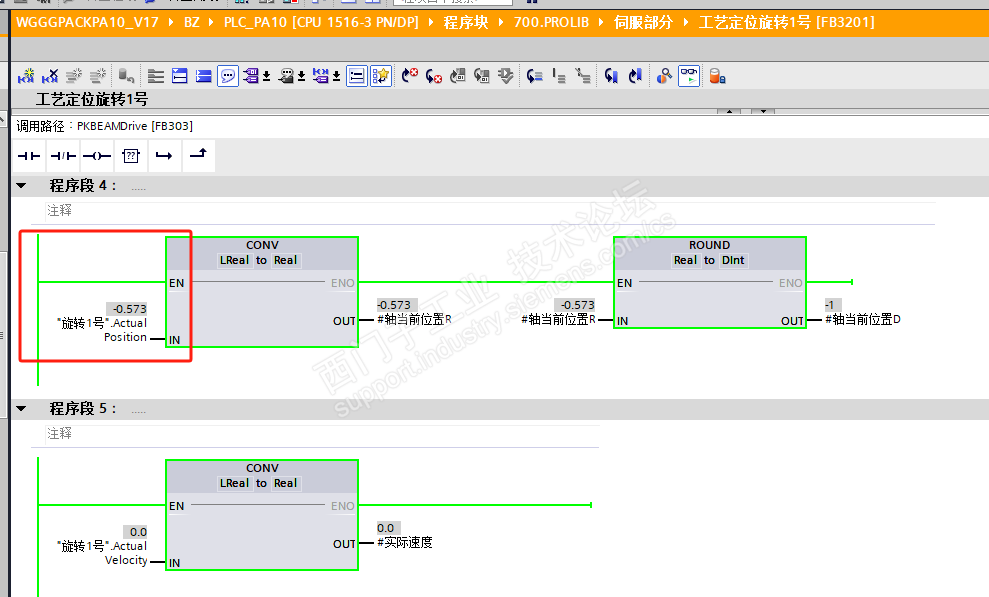The height and width of the screenshot is (597, 989).
Task: Open a branch in the rung
Action: 164,156
